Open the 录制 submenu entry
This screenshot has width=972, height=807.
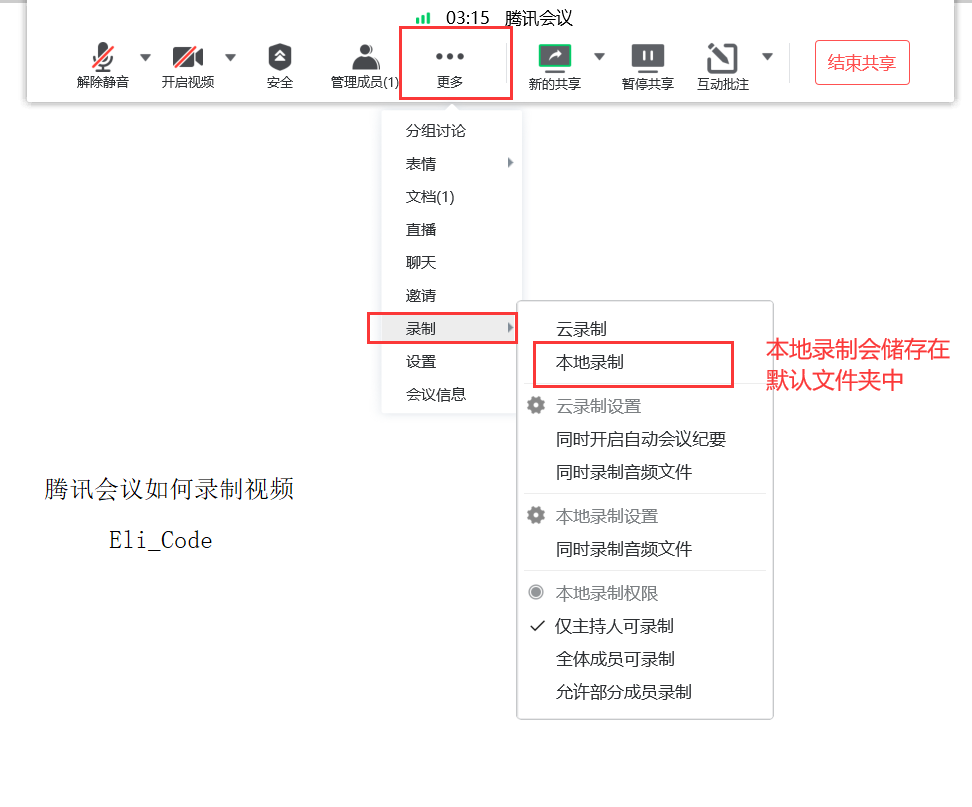click(451, 329)
